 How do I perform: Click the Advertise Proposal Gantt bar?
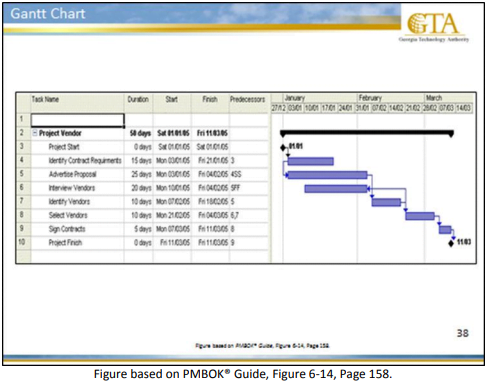pyautogui.click(x=327, y=175)
